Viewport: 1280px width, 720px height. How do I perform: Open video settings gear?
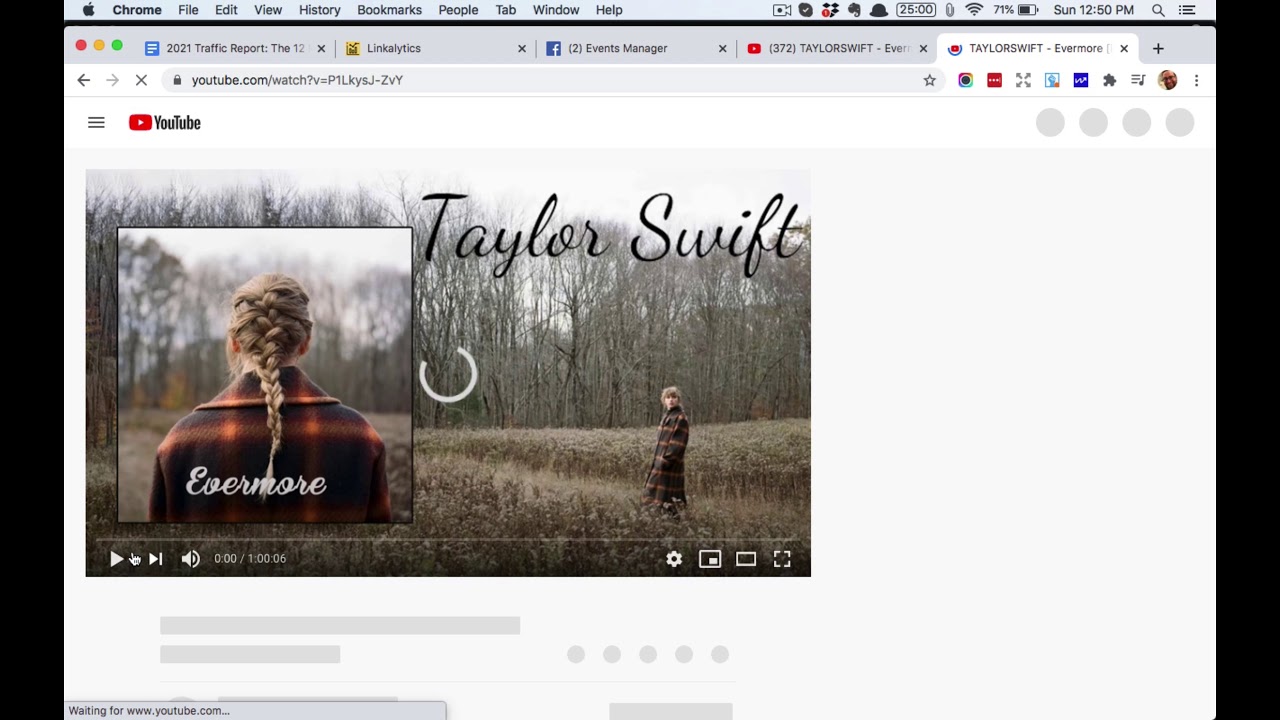pos(674,559)
